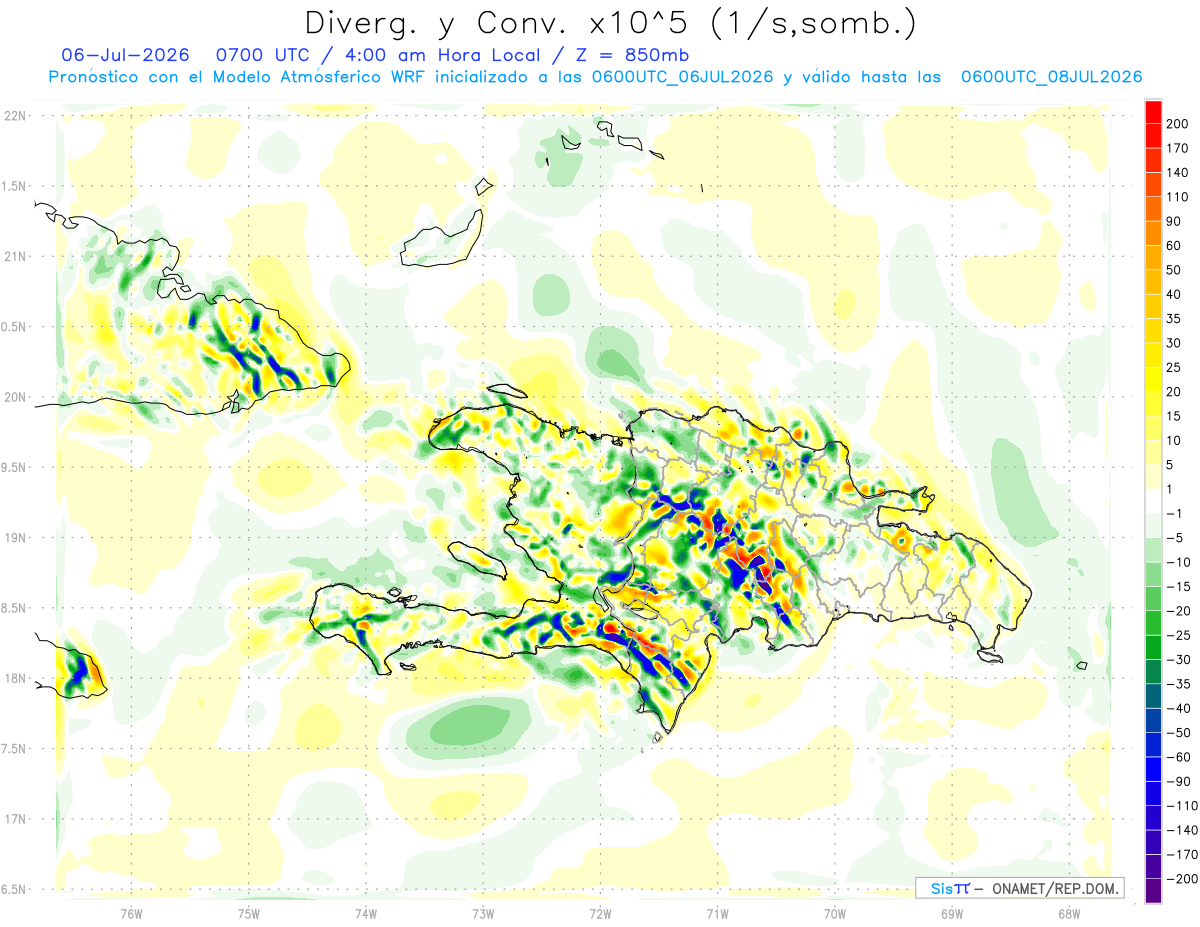Click the colorbar value '140'

pos(1178,172)
